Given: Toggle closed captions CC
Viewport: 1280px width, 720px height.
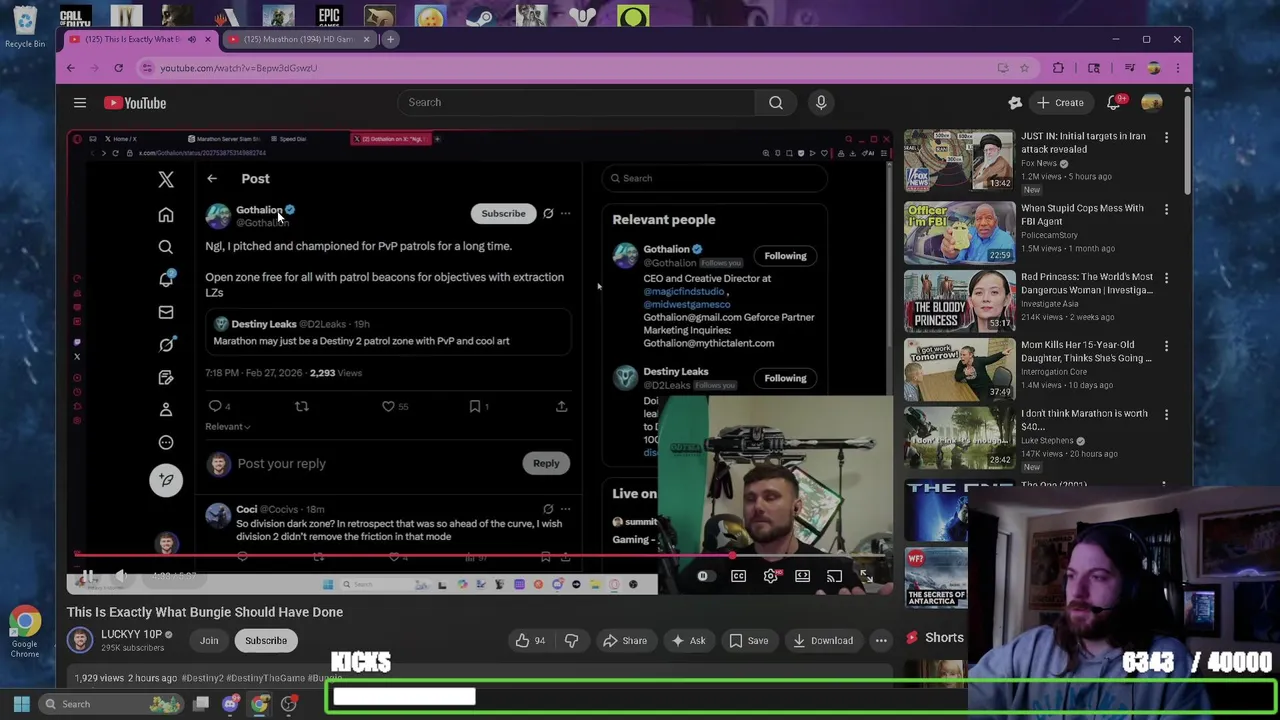Looking at the screenshot, I should (738, 576).
